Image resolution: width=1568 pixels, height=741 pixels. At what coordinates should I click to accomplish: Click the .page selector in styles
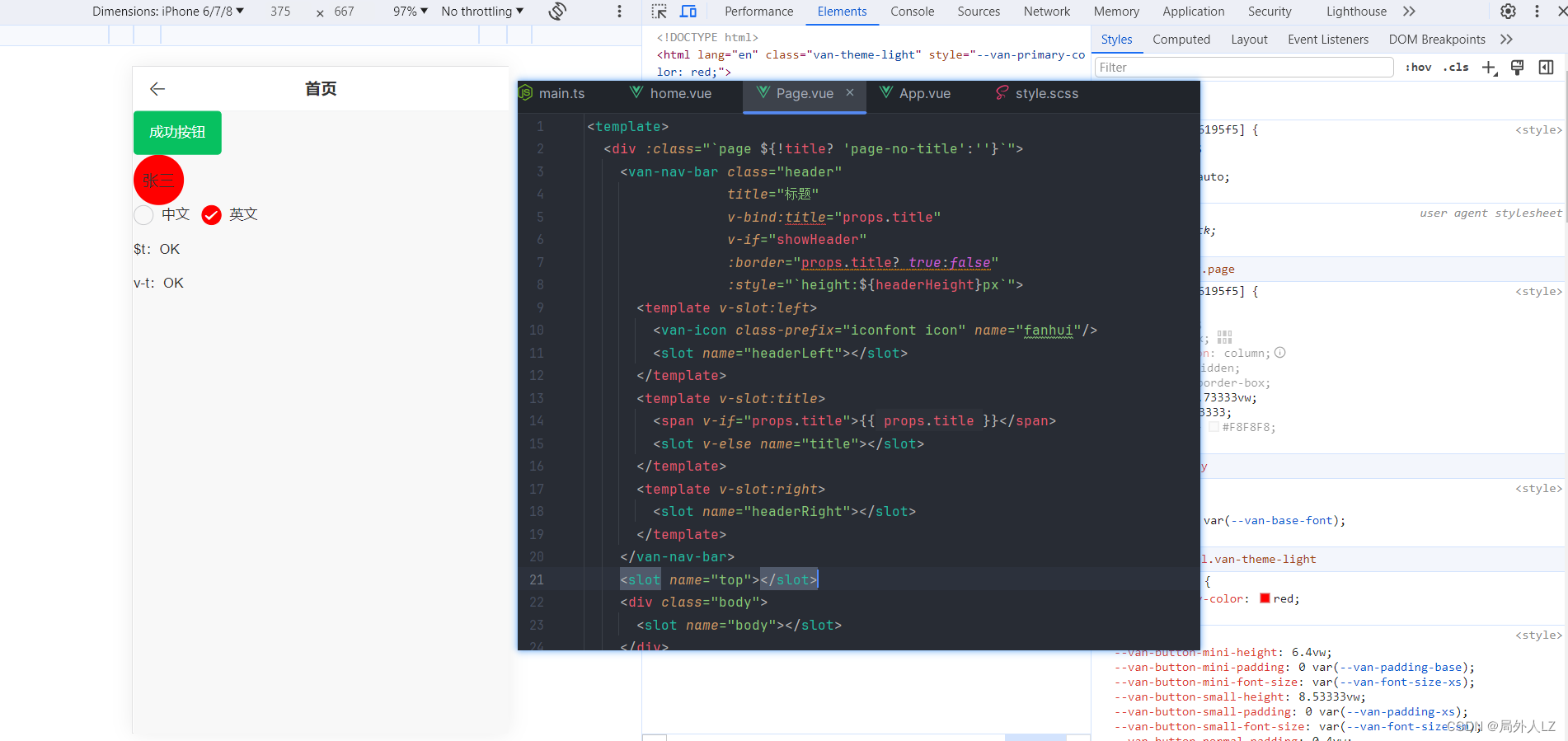point(1218,270)
